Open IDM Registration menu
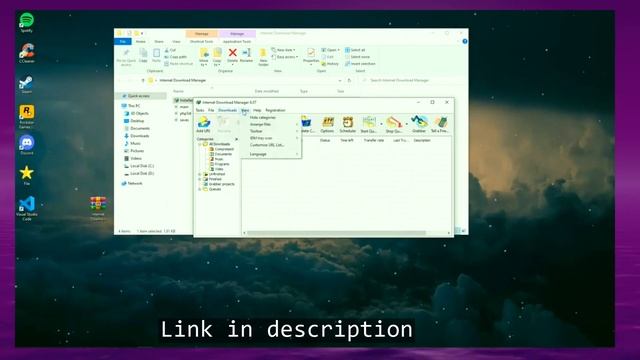Viewport: 640px width, 360px height. (x=275, y=110)
